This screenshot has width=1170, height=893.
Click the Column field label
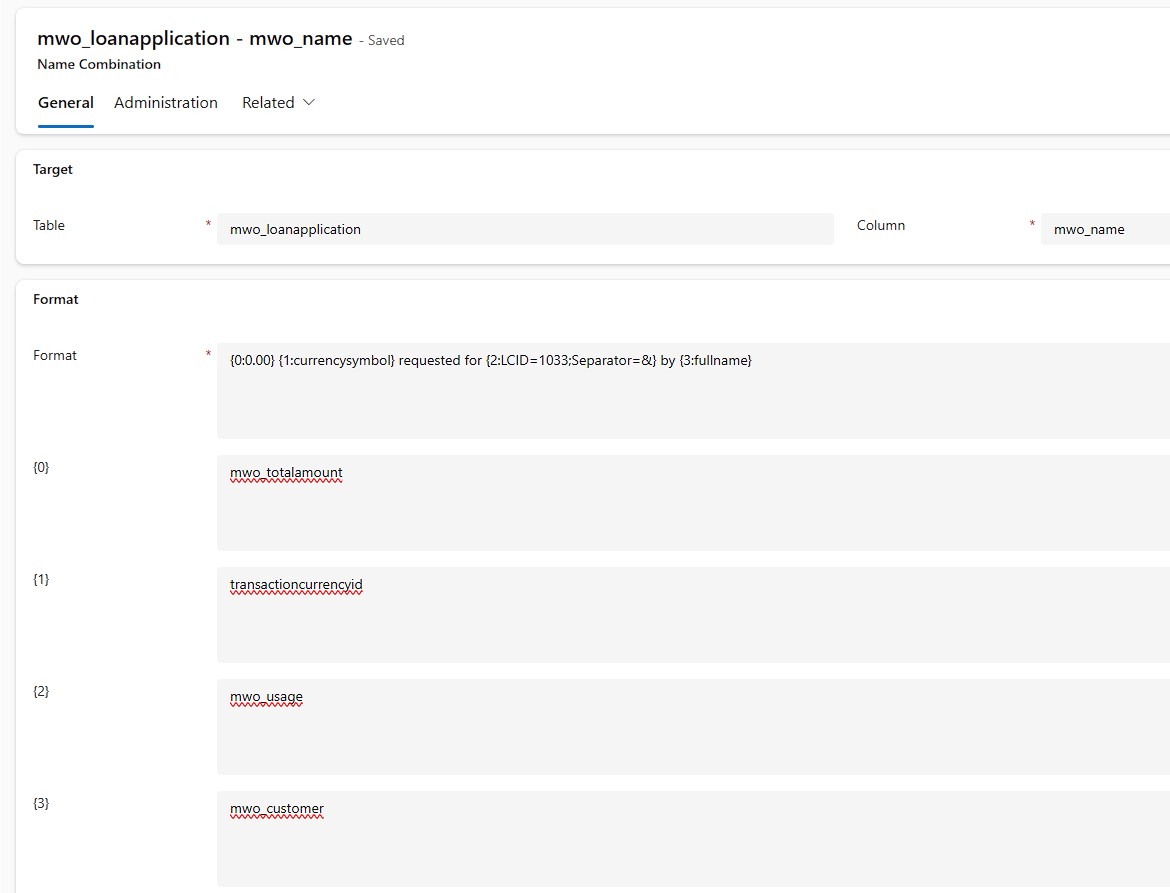880,225
